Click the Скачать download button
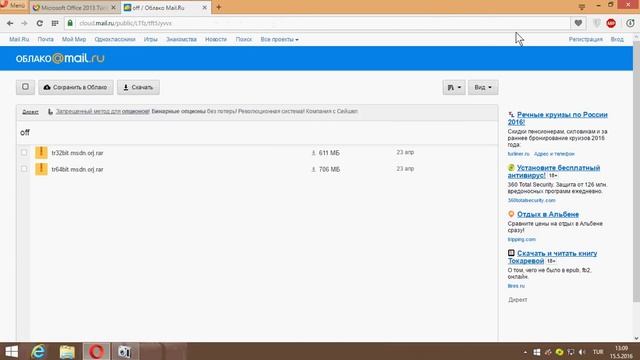The width and height of the screenshot is (640, 360). (138, 87)
